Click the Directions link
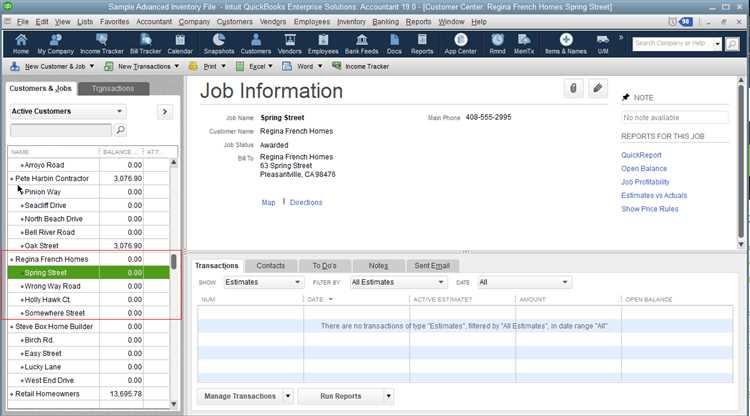This screenshot has width=750, height=416. 306,202
